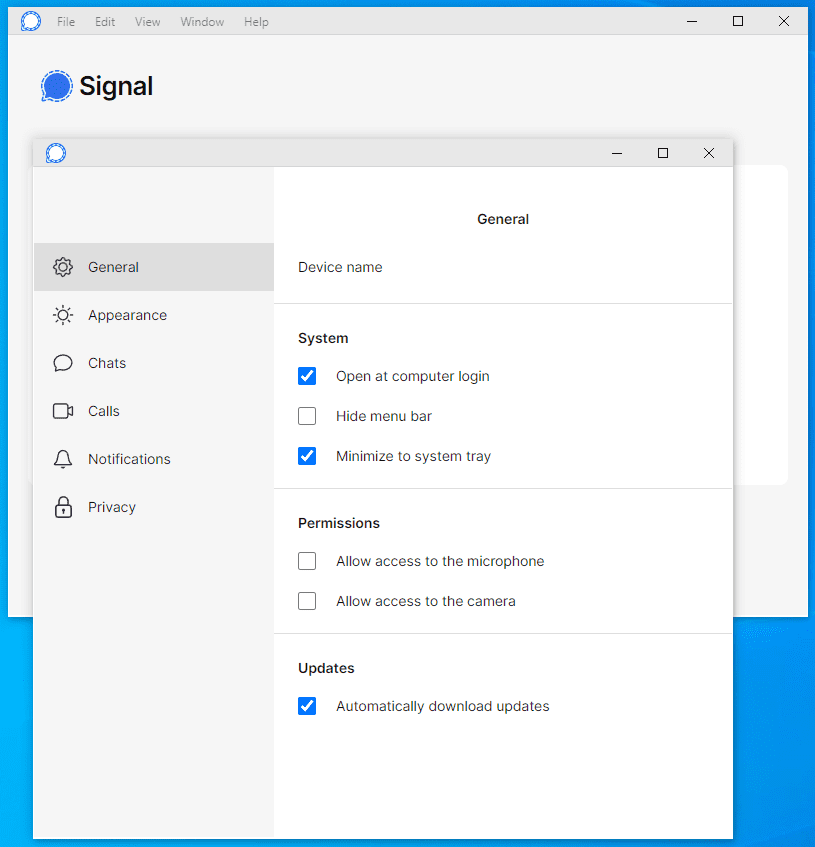Select the Calls video camera icon
Viewport: 815px width, 847px height.
click(x=63, y=411)
